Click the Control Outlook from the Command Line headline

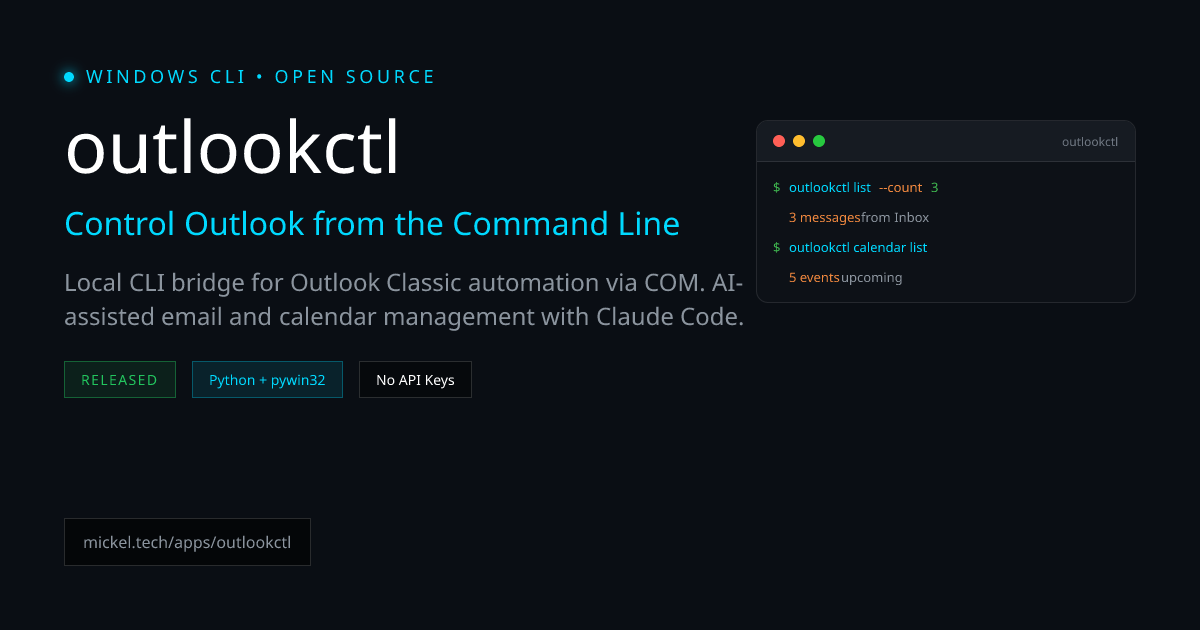pyautogui.click(x=372, y=224)
